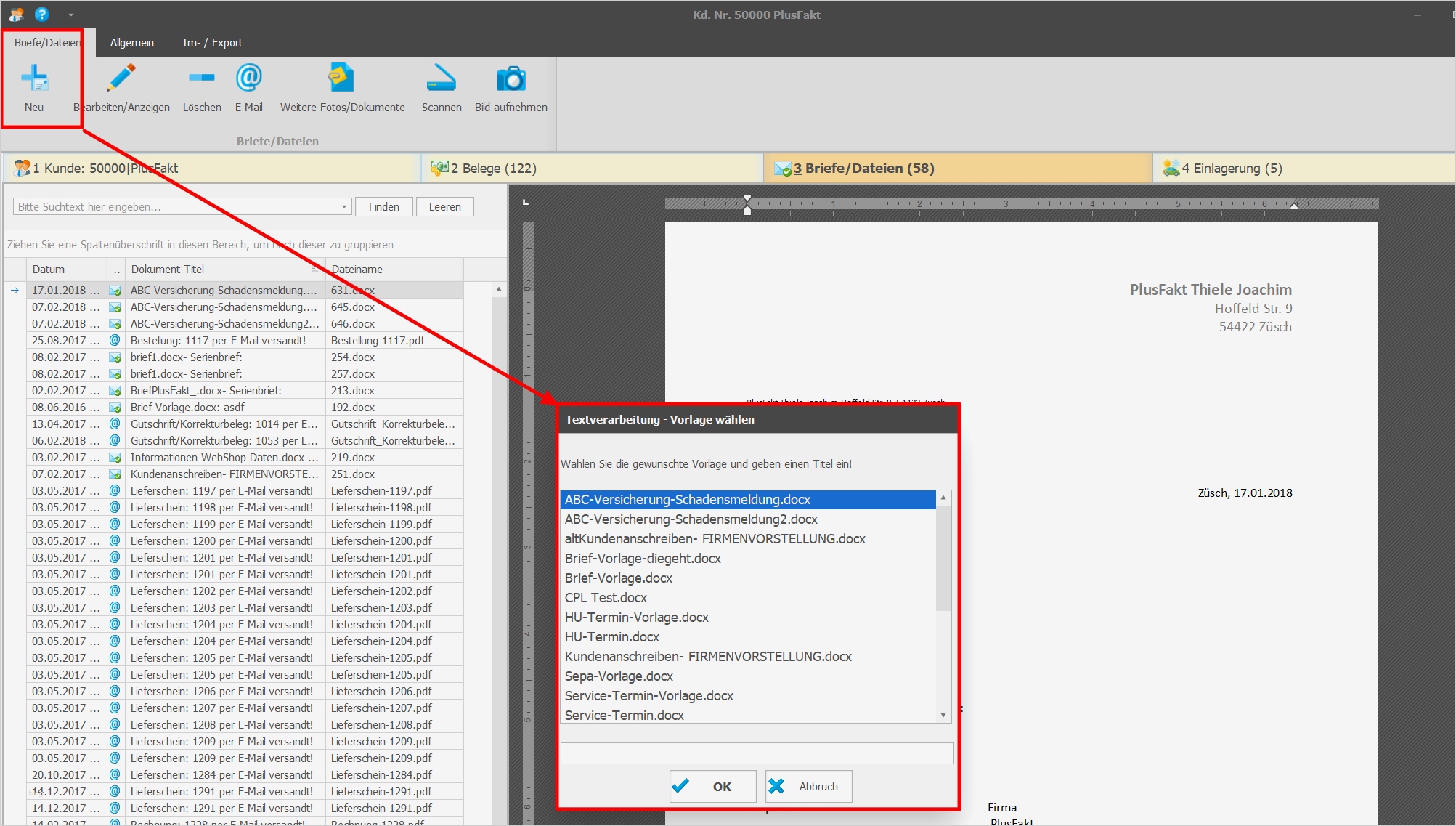Start the Scannen scanner tool
The height and width of the screenshot is (826, 1456).
tap(441, 78)
